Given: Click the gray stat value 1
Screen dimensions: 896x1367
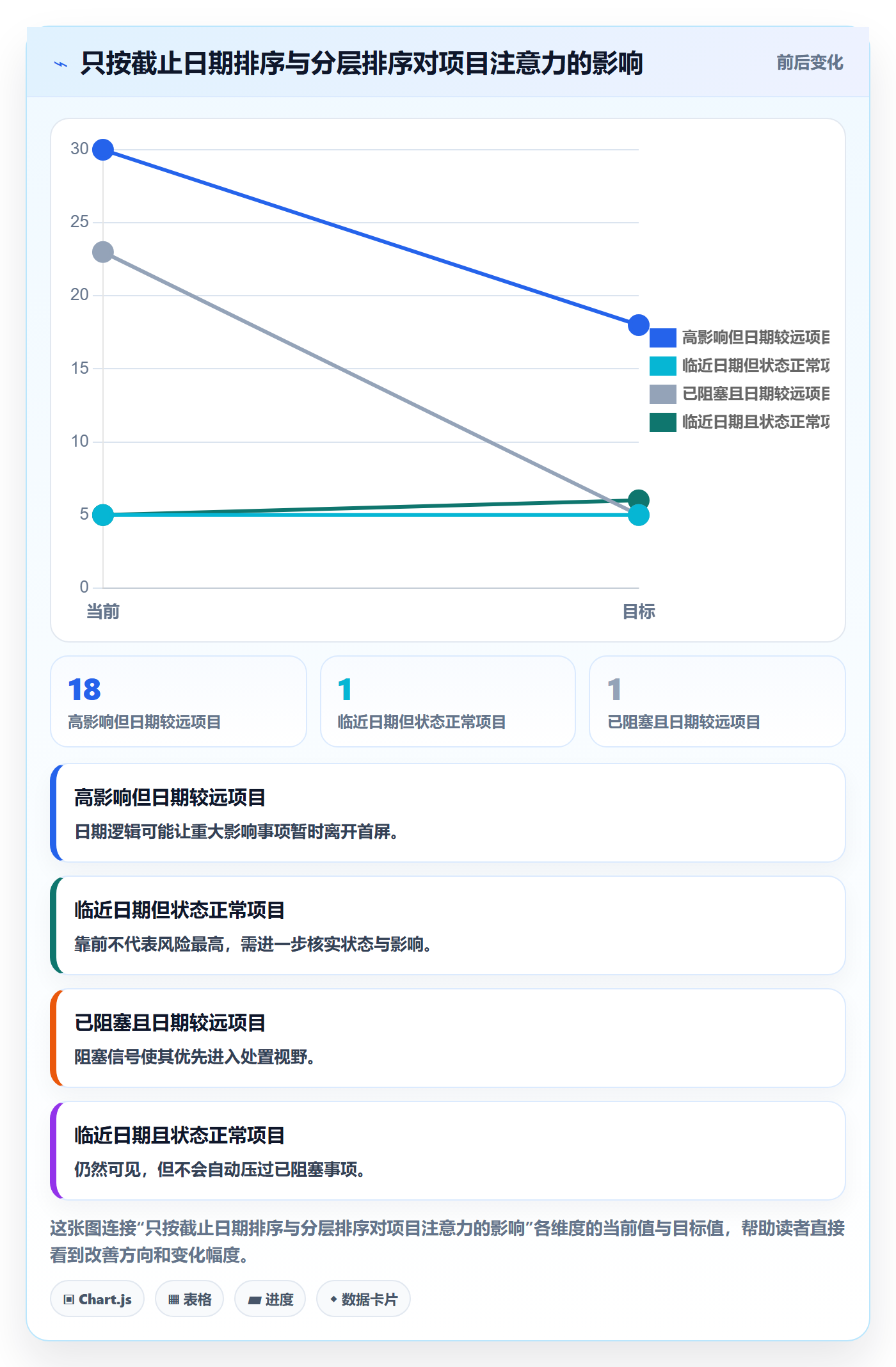Looking at the screenshot, I should coord(614,690).
